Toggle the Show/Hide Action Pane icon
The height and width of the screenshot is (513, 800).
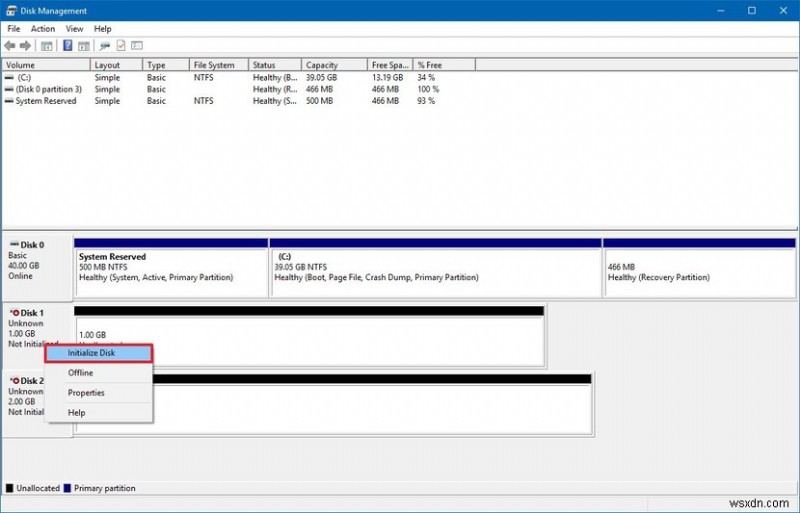(x=84, y=46)
